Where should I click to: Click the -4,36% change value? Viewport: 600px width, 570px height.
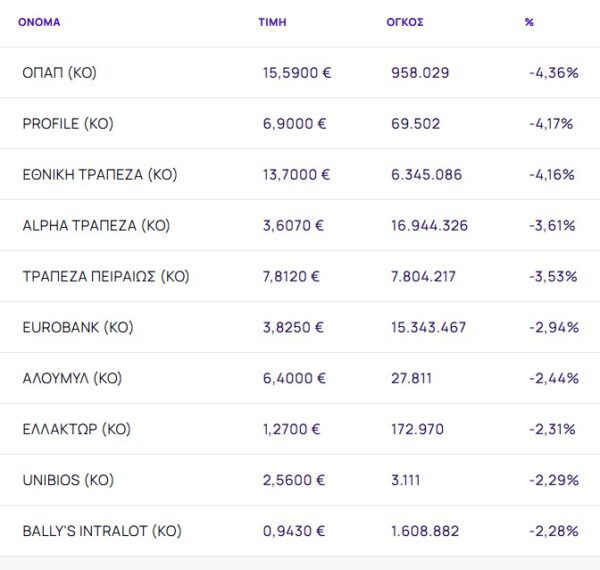[x=552, y=73]
